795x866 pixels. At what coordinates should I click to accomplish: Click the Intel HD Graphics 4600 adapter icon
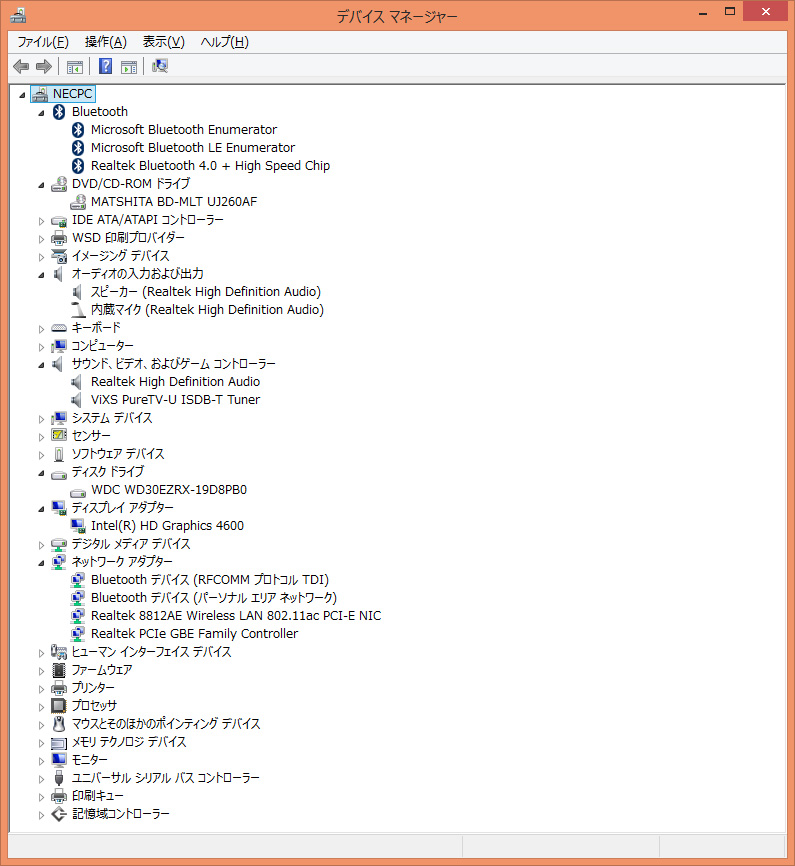click(x=78, y=526)
